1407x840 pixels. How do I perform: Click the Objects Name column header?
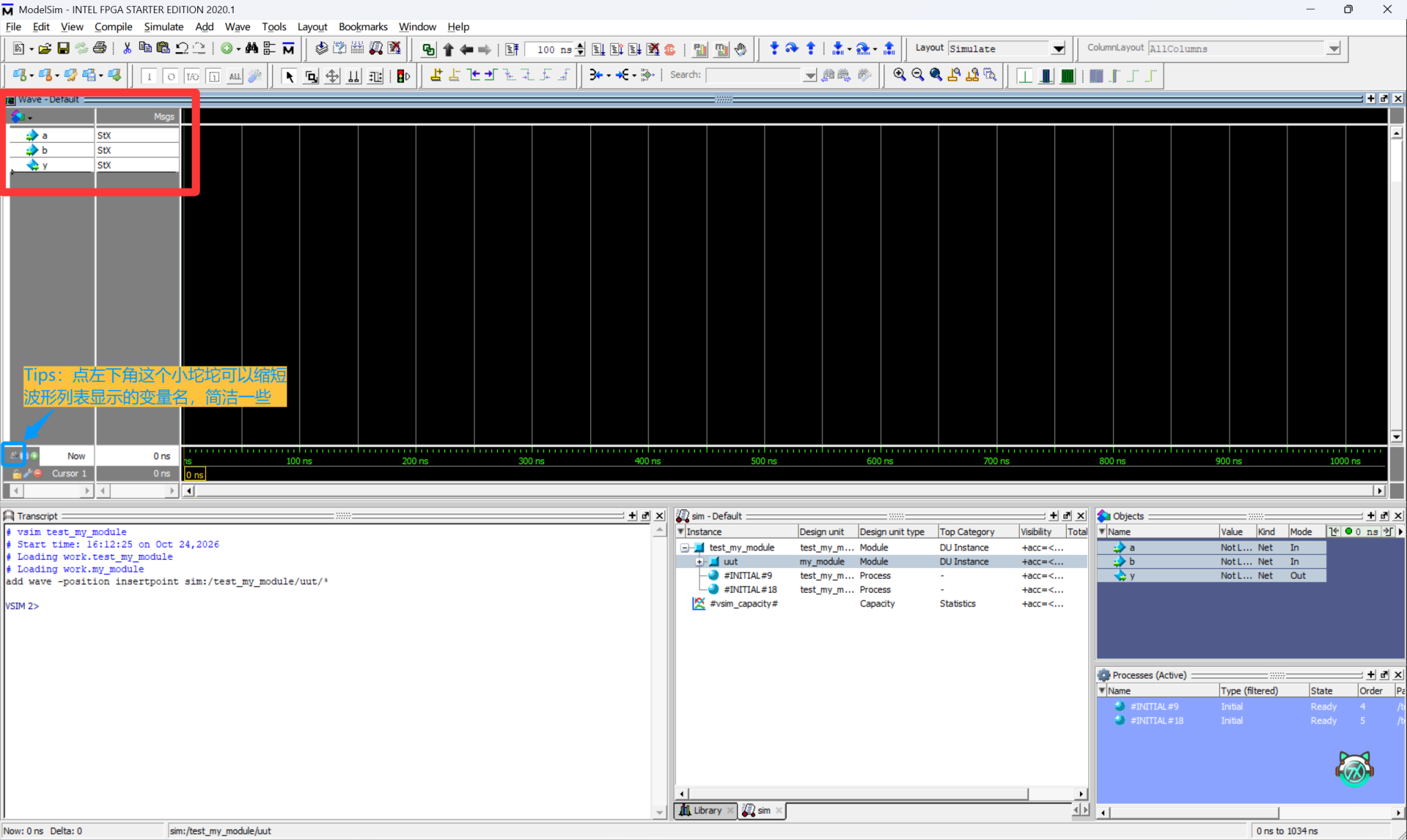pos(1162,532)
